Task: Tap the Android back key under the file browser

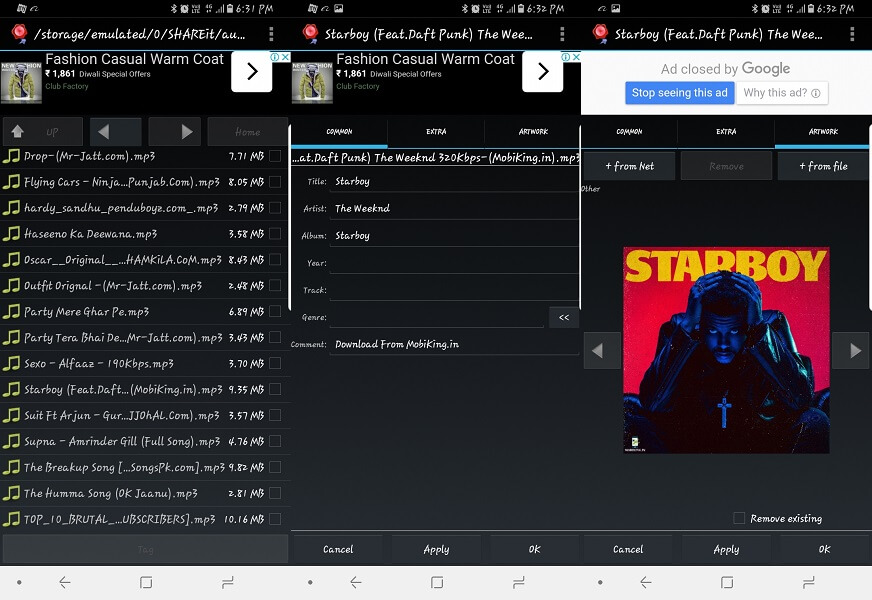Action: point(65,582)
